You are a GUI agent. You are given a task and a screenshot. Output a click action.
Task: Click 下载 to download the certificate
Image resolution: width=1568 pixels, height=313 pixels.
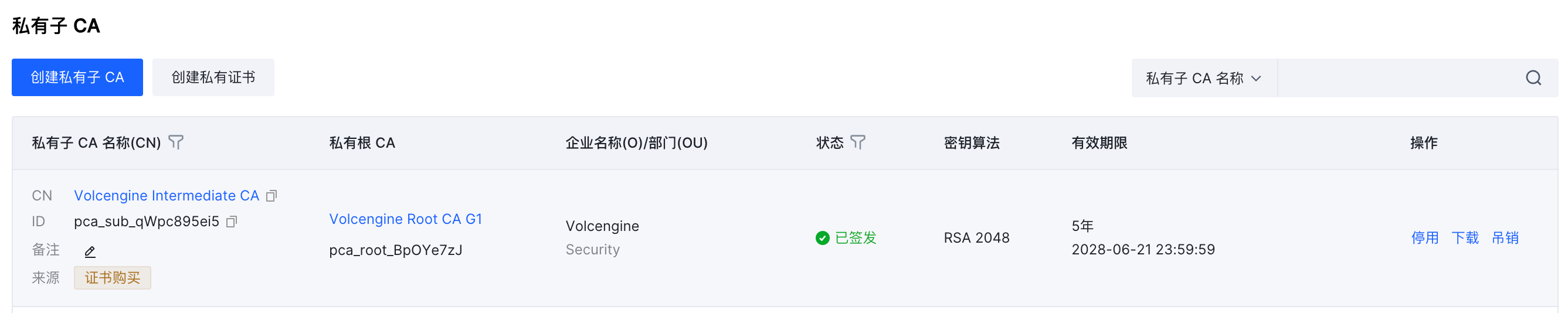pyautogui.click(x=1465, y=238)
